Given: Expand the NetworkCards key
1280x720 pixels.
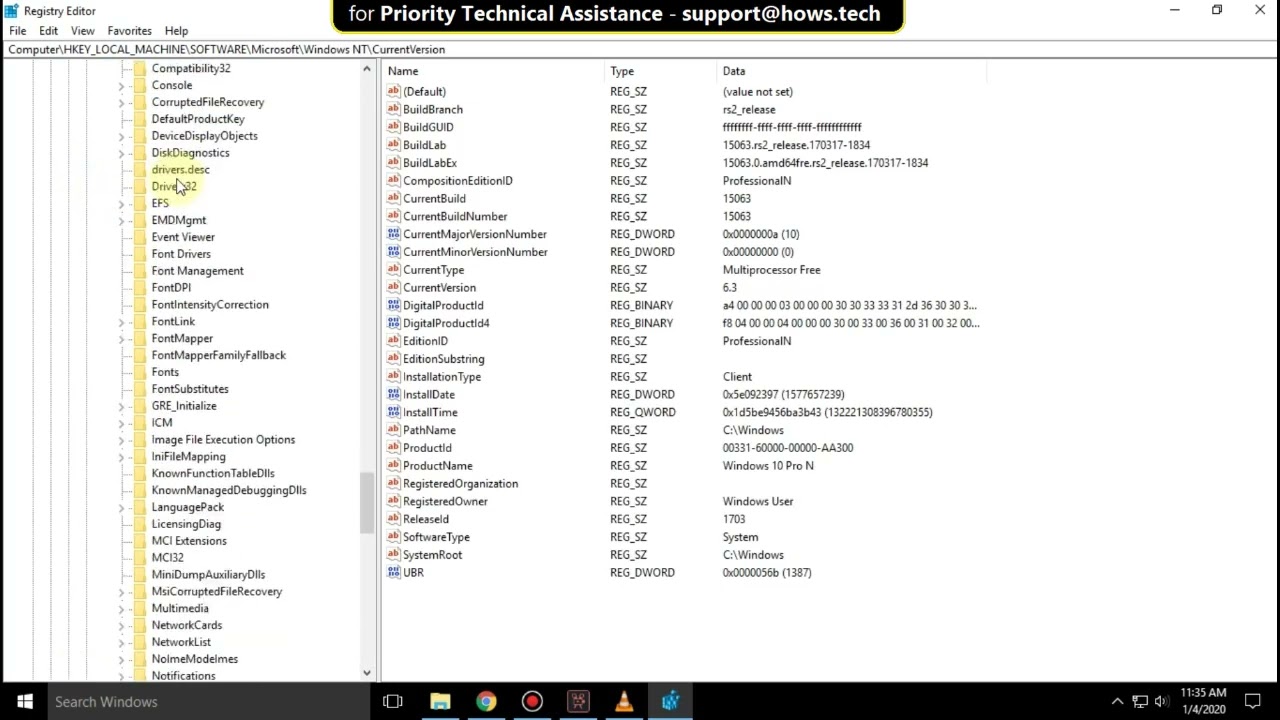Looking at the screenshot, I should click(x=122, y=625).
